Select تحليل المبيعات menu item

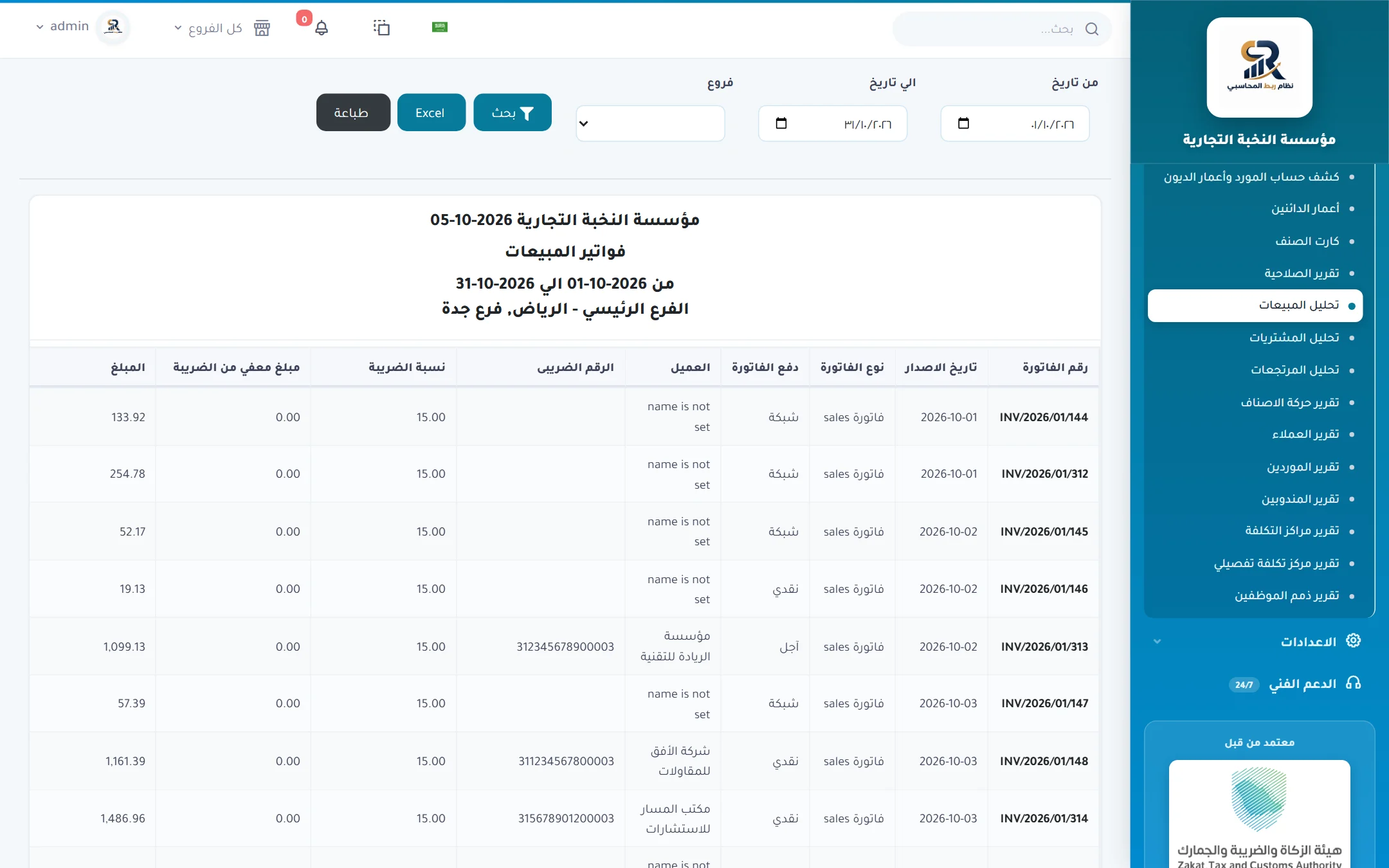coord(1255,305)
